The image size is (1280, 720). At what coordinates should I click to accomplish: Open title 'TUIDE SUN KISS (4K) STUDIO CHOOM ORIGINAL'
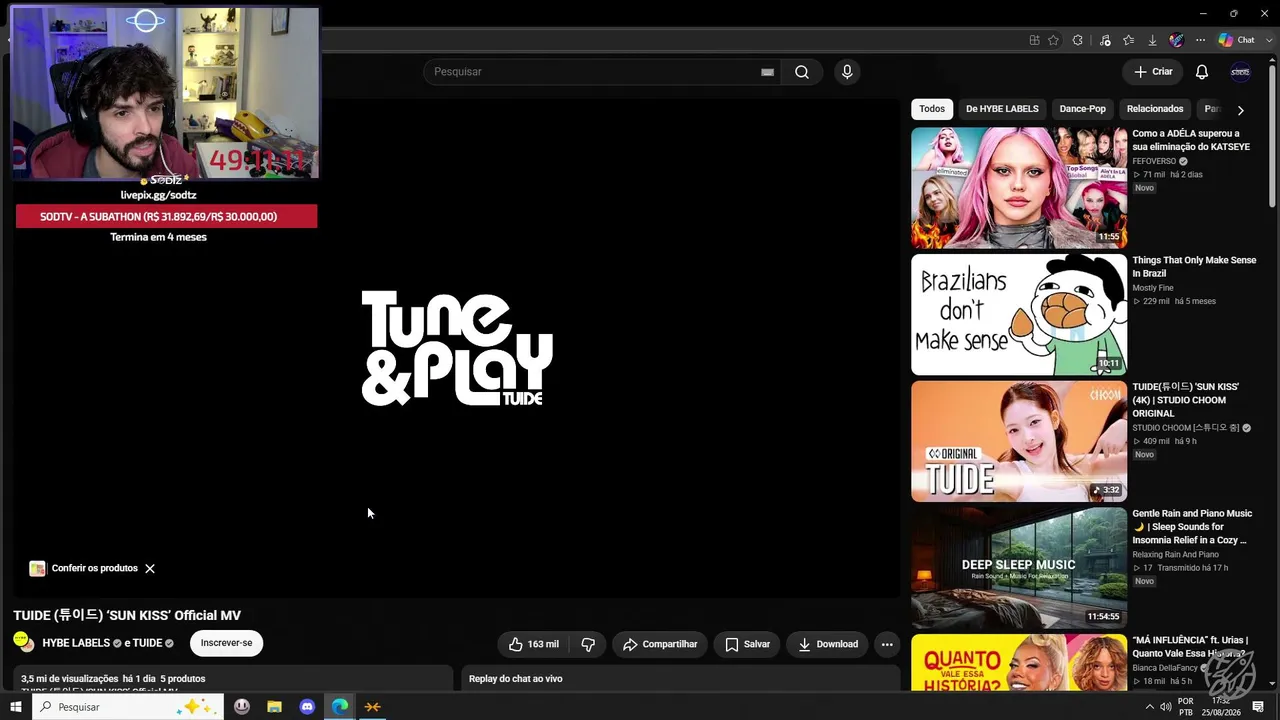click(x=1186, y=400)
